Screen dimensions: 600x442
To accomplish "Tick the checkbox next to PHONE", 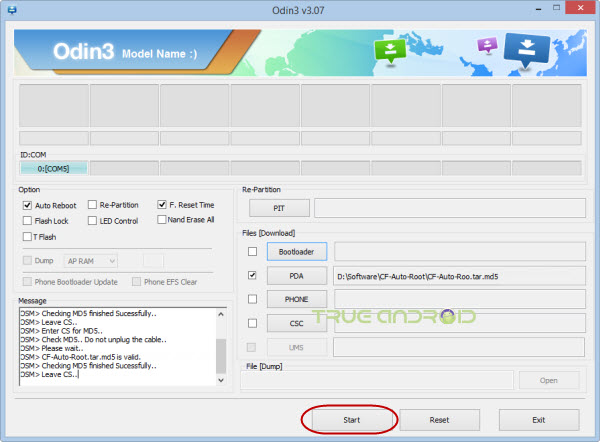I will 253,299.
